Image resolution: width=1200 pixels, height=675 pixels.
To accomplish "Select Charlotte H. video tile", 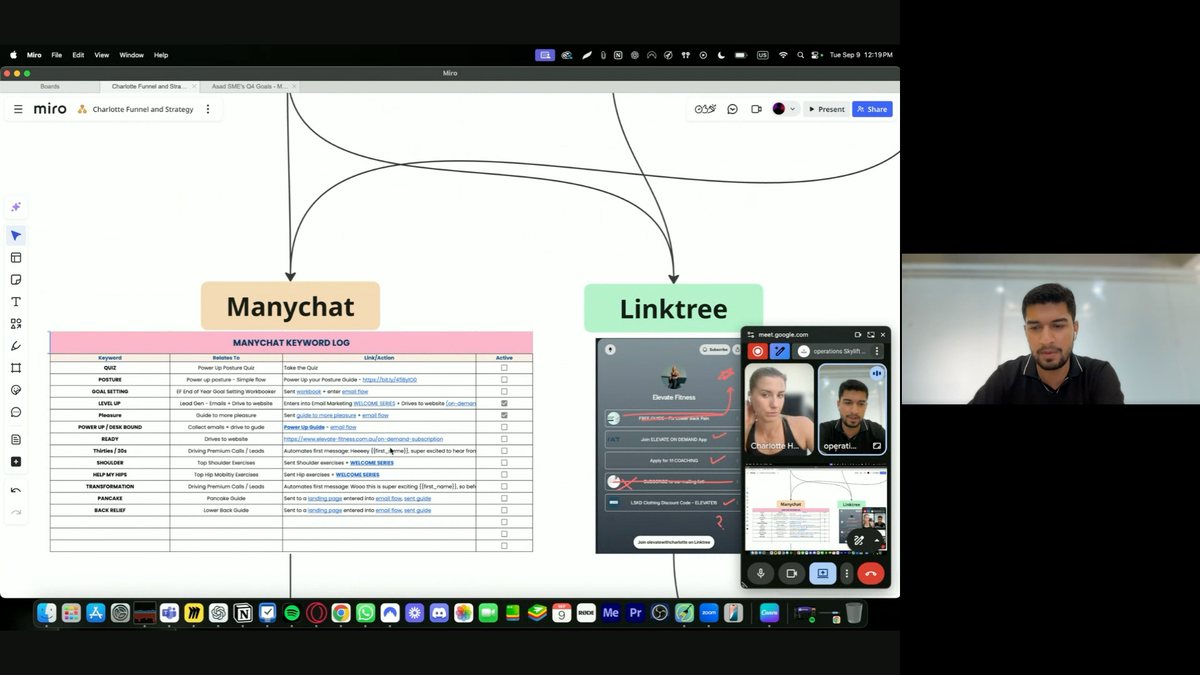I will click(x=780, y=409).
